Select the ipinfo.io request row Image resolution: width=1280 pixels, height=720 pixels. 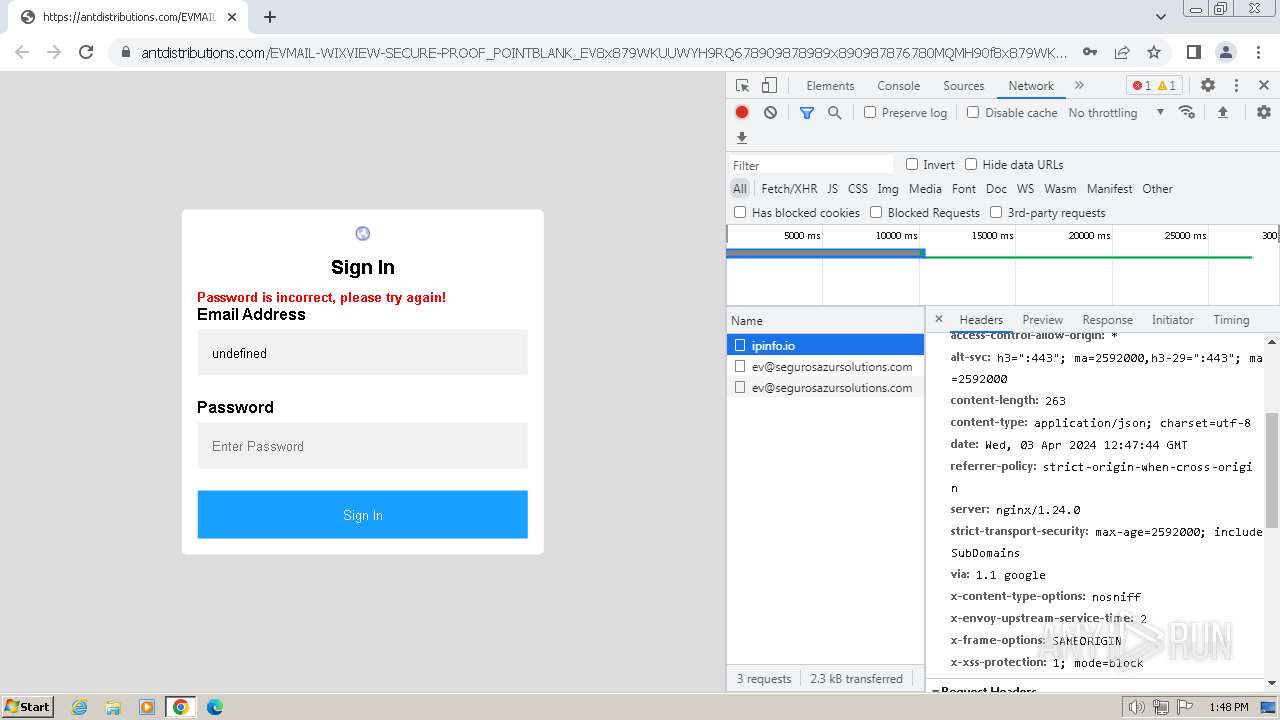coord(825,345)
